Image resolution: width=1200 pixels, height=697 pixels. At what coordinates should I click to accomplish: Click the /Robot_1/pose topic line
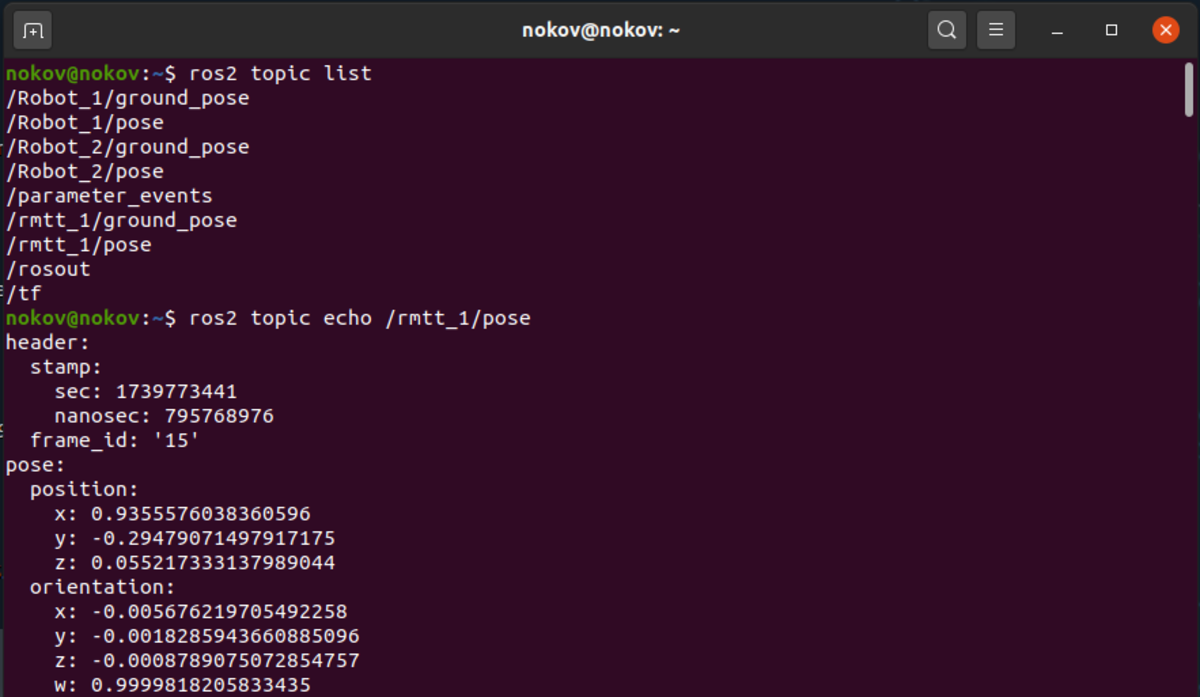click(84, 123)
